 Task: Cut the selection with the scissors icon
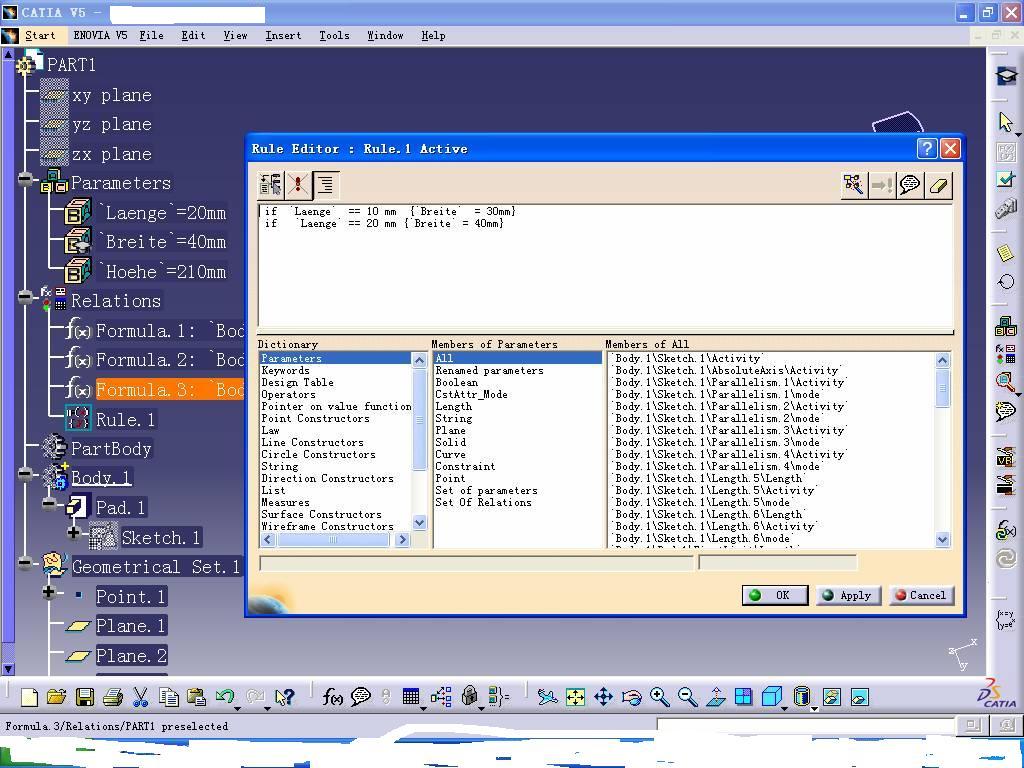(x=140, y=697)
